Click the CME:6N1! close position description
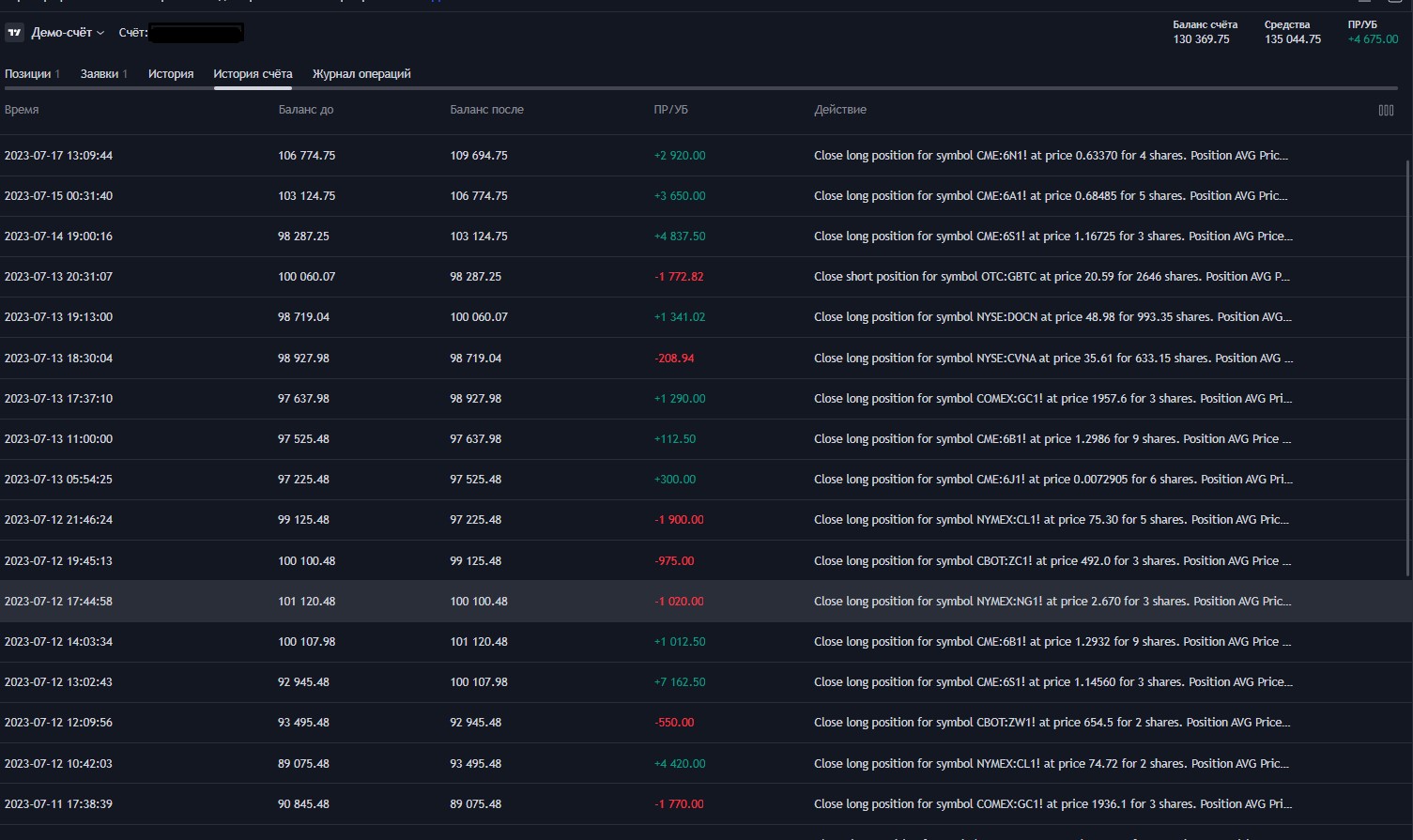 tap(1051, 156)
